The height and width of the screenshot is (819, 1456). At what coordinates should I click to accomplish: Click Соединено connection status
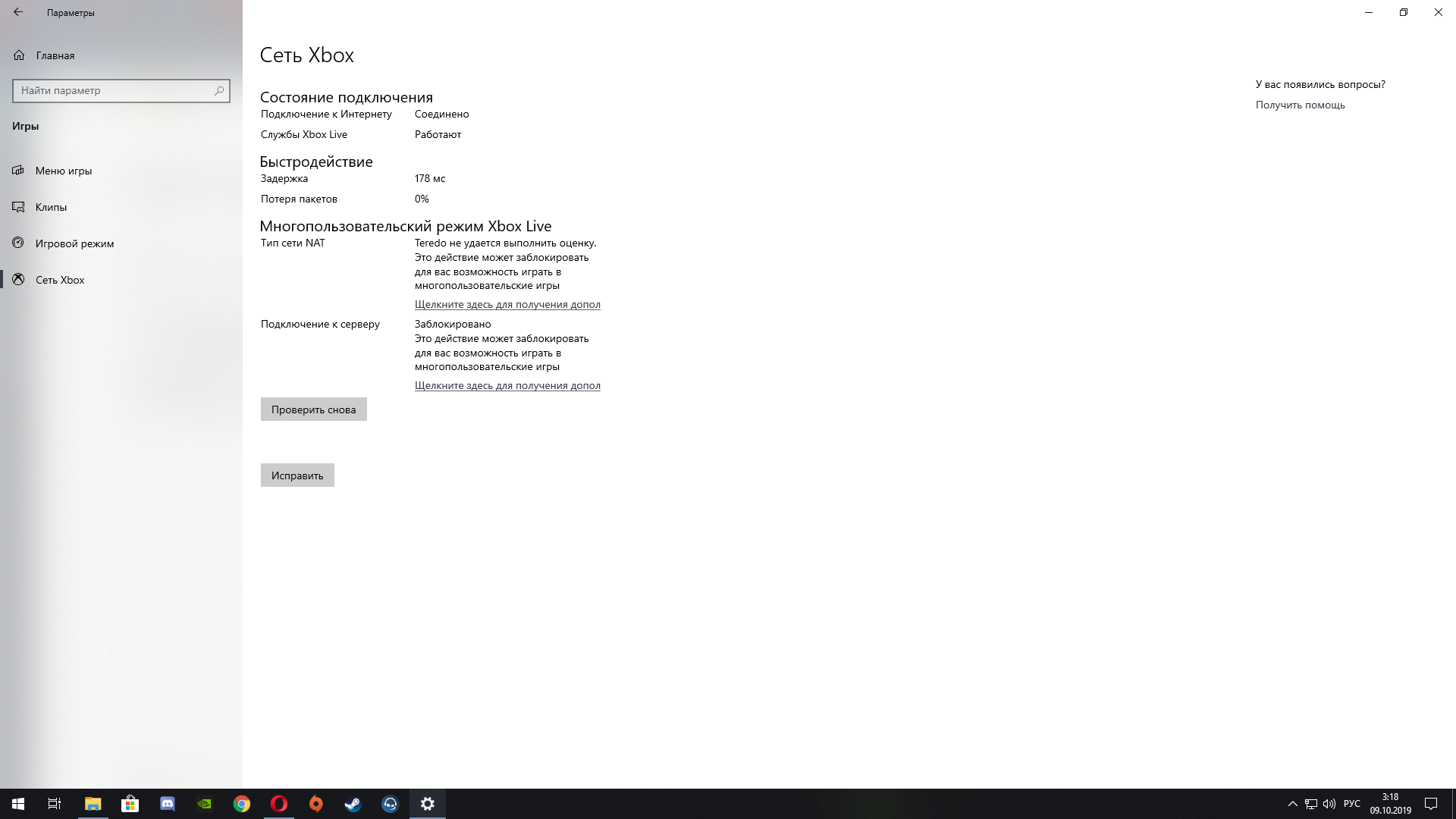[x=441, y=114]
